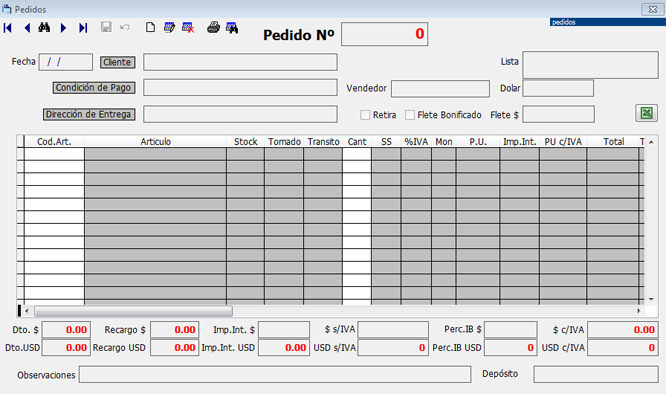Click the PU c/IVA column header
Image resolution: width=666 pixels, height=394 pixels.
(x=563, y=142)
